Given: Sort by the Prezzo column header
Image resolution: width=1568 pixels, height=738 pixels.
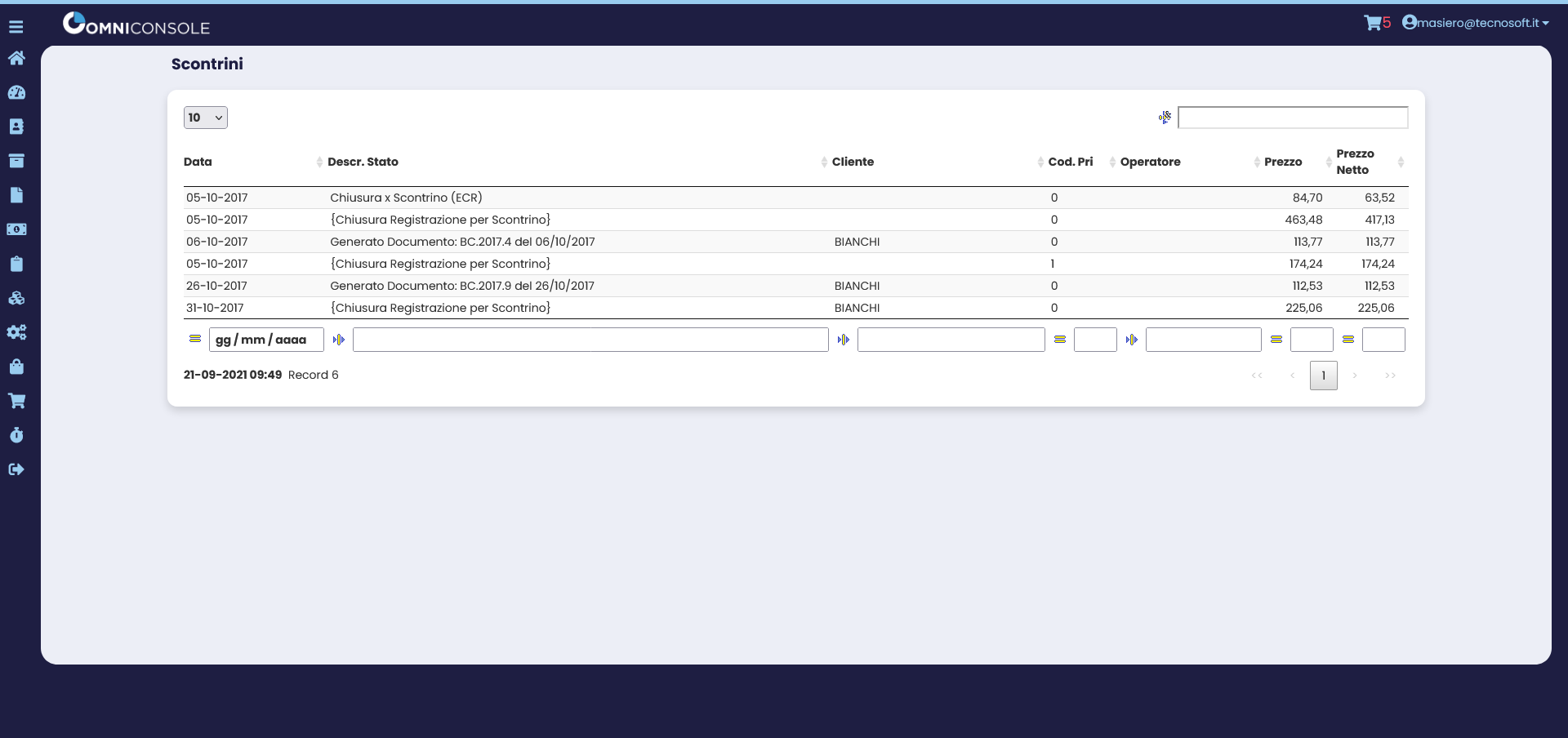Looking at the screenshot, I should pyautogui.click(x=1283, y=162).
